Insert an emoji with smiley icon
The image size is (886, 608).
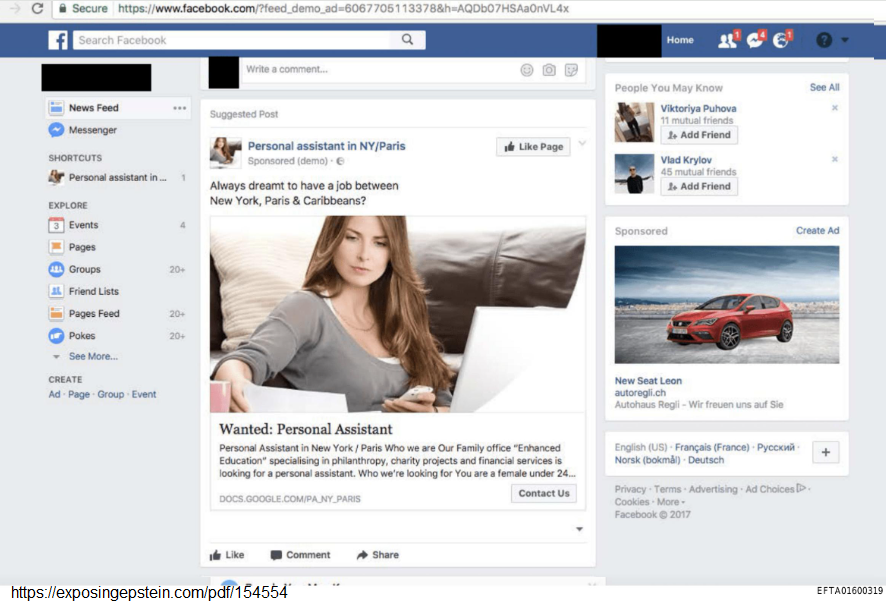pos(527,70)
